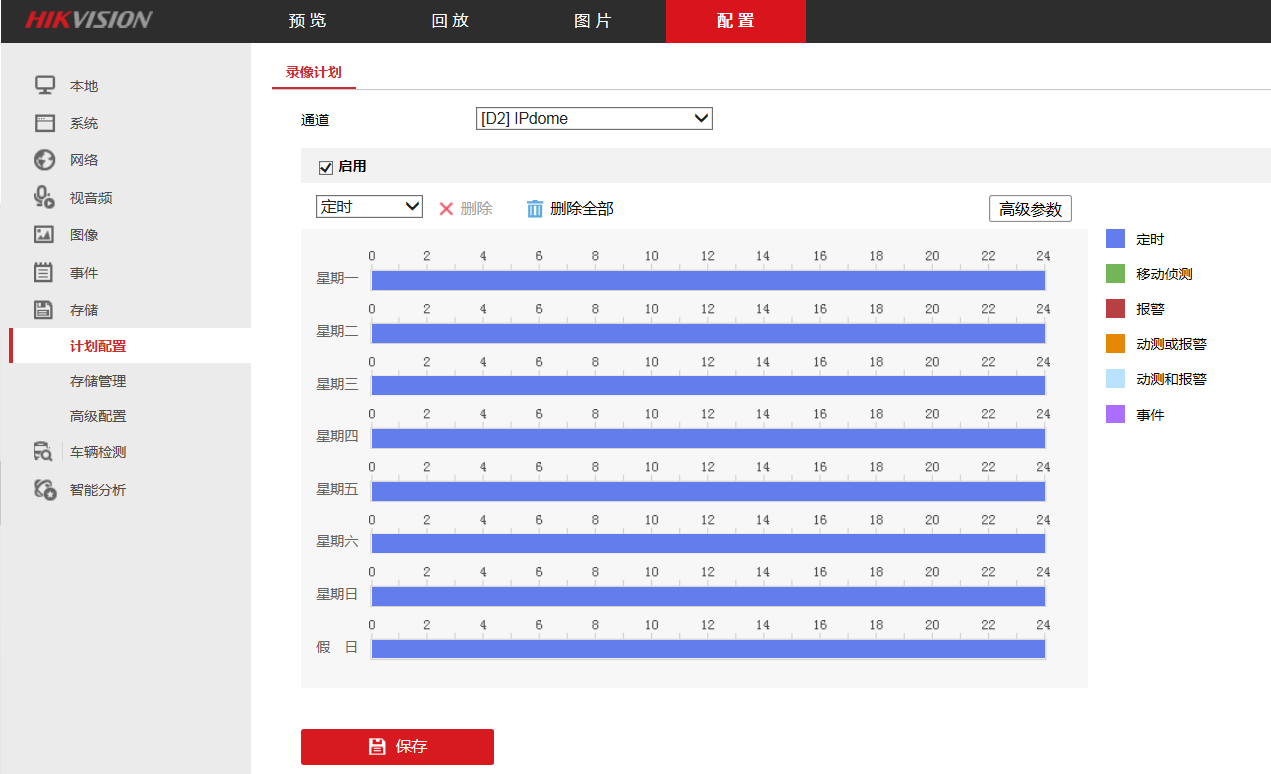Image resolution: width=1271 pixels, height=774 pixels.
Task: Click the microphone icon for 视音频
Action: pos(44,197)
